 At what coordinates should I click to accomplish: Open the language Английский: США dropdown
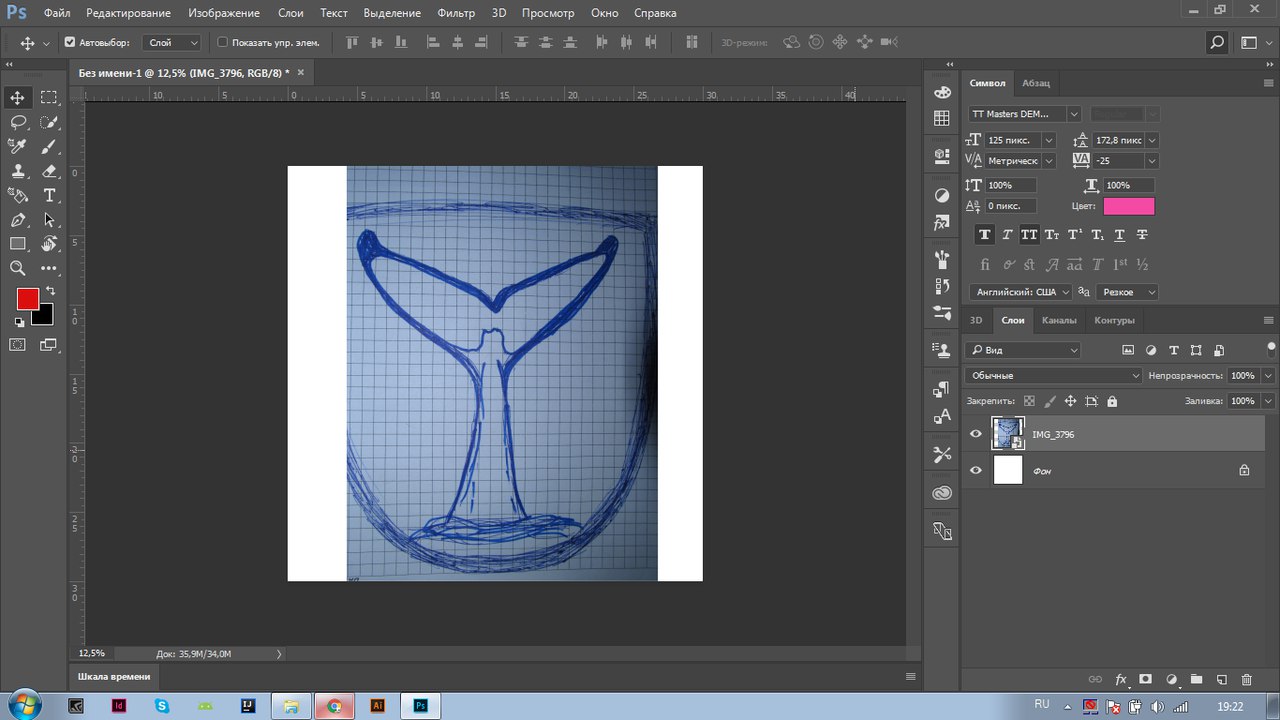click(1021, 292)
